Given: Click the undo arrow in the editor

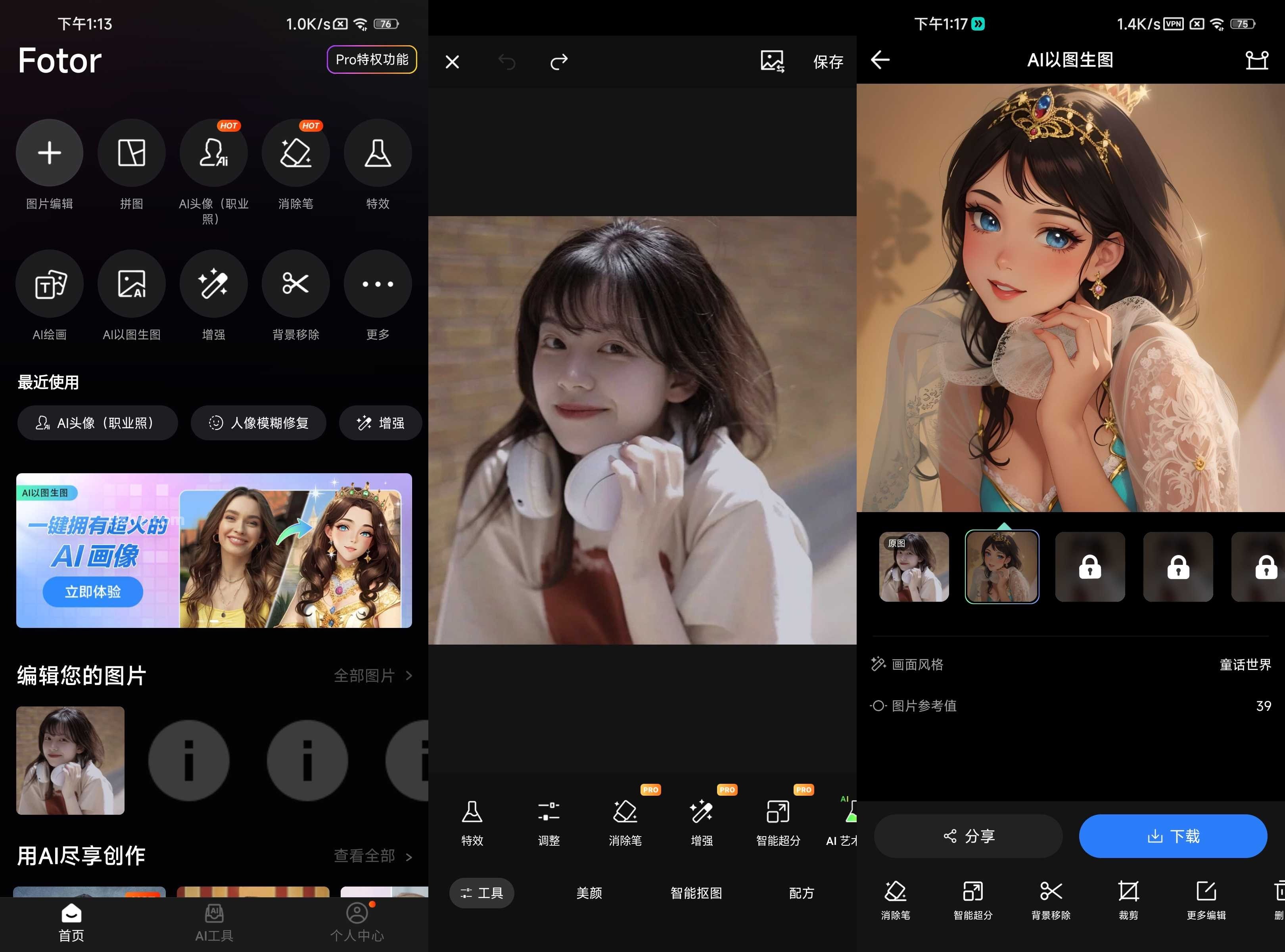Looking at the screenshot, I should pyautogui.click(x=506, y=61).
